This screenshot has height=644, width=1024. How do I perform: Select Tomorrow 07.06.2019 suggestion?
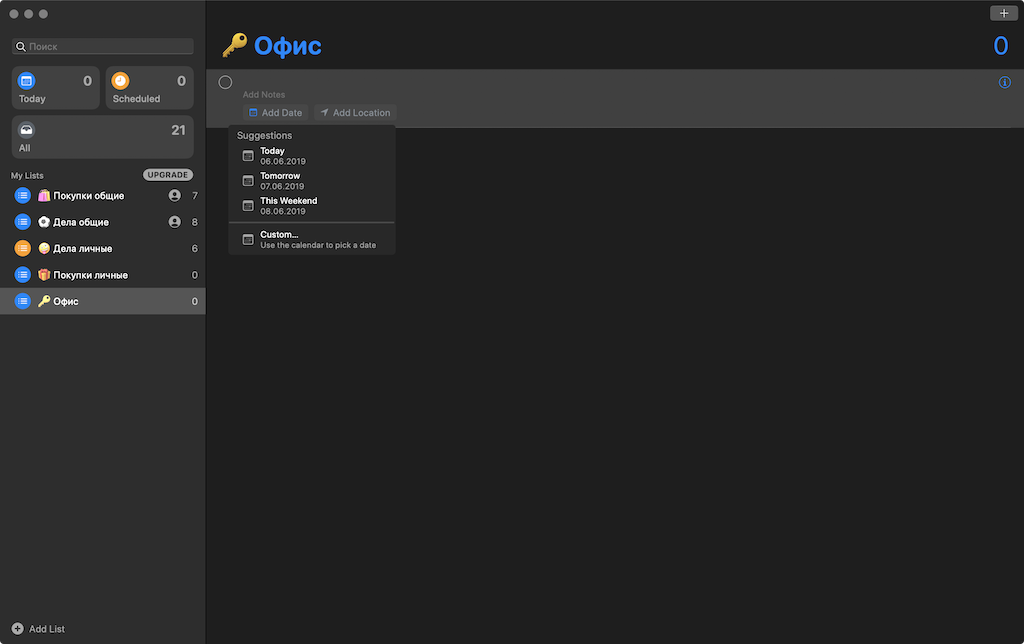[x=312, y=181]
